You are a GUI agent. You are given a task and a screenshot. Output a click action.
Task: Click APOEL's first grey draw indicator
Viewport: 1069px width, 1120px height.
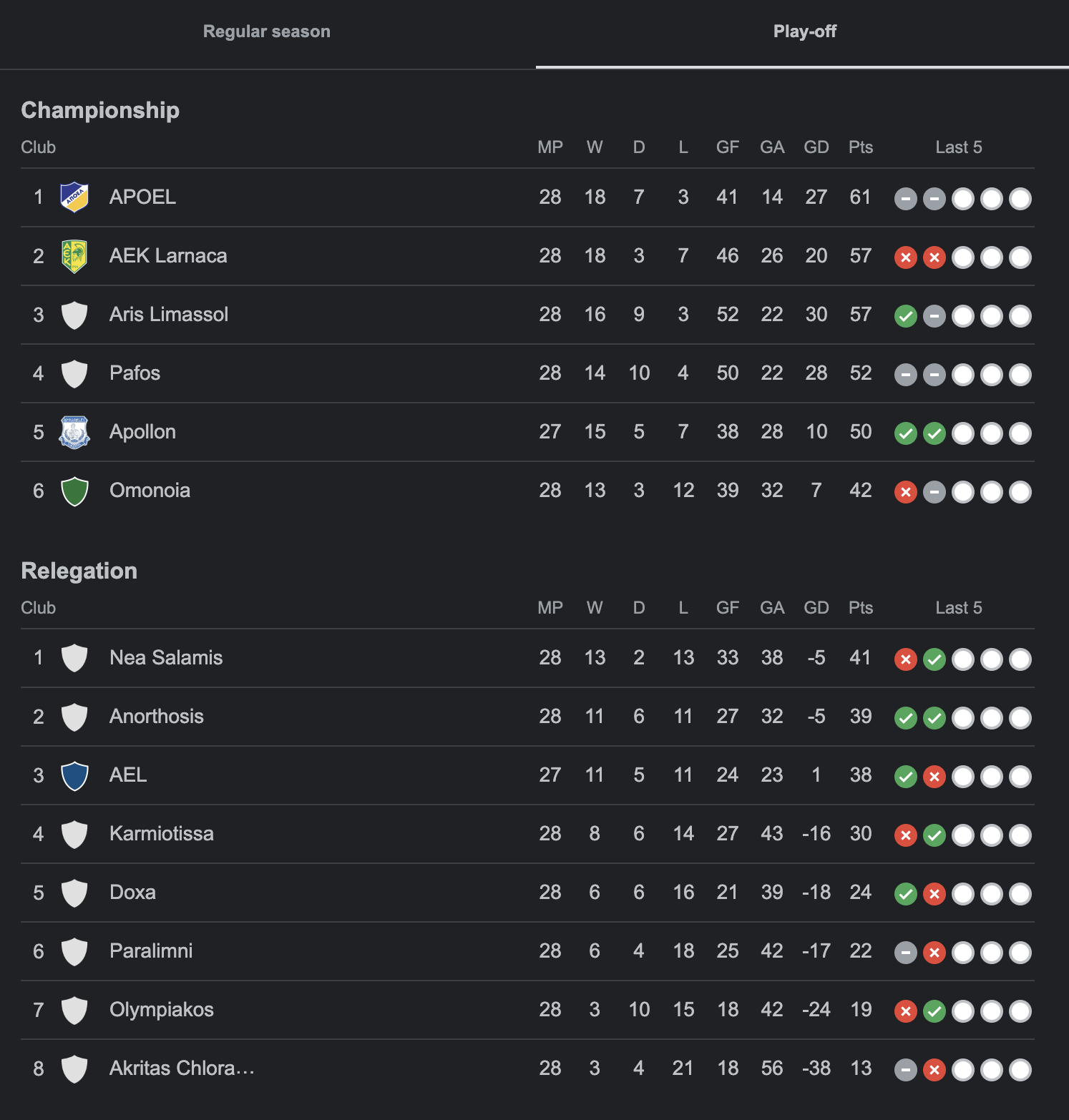point(906,199)
